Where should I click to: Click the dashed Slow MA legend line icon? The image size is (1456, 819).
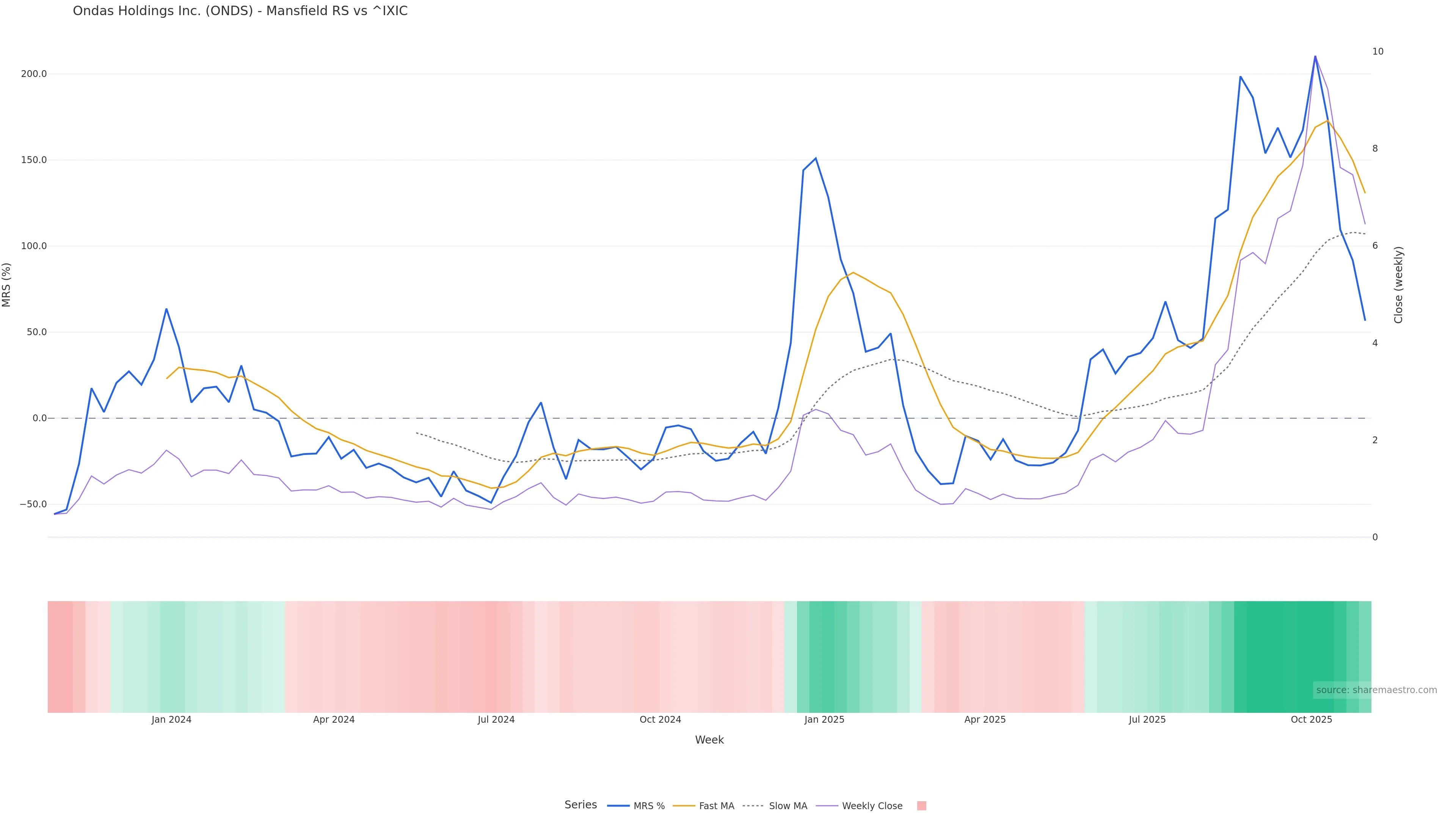753,806
